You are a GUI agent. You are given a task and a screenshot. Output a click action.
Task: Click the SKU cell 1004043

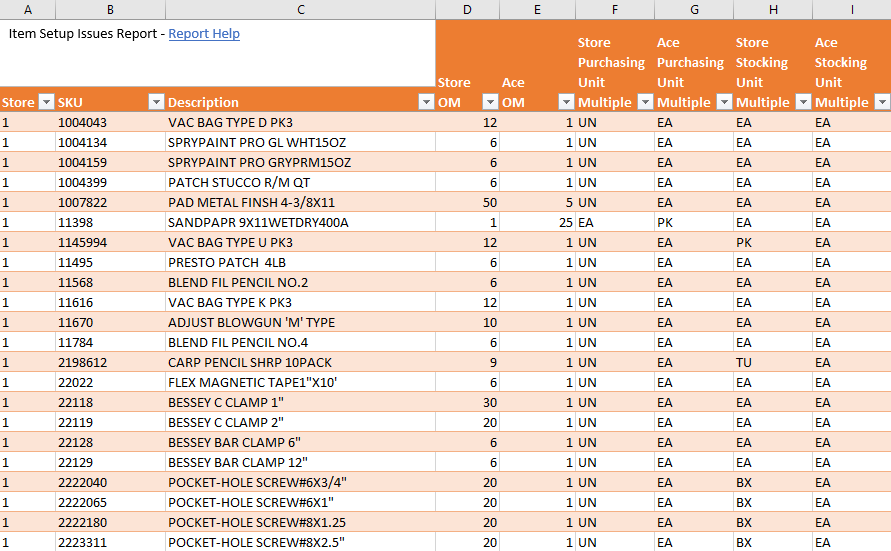tap(110, 122)
